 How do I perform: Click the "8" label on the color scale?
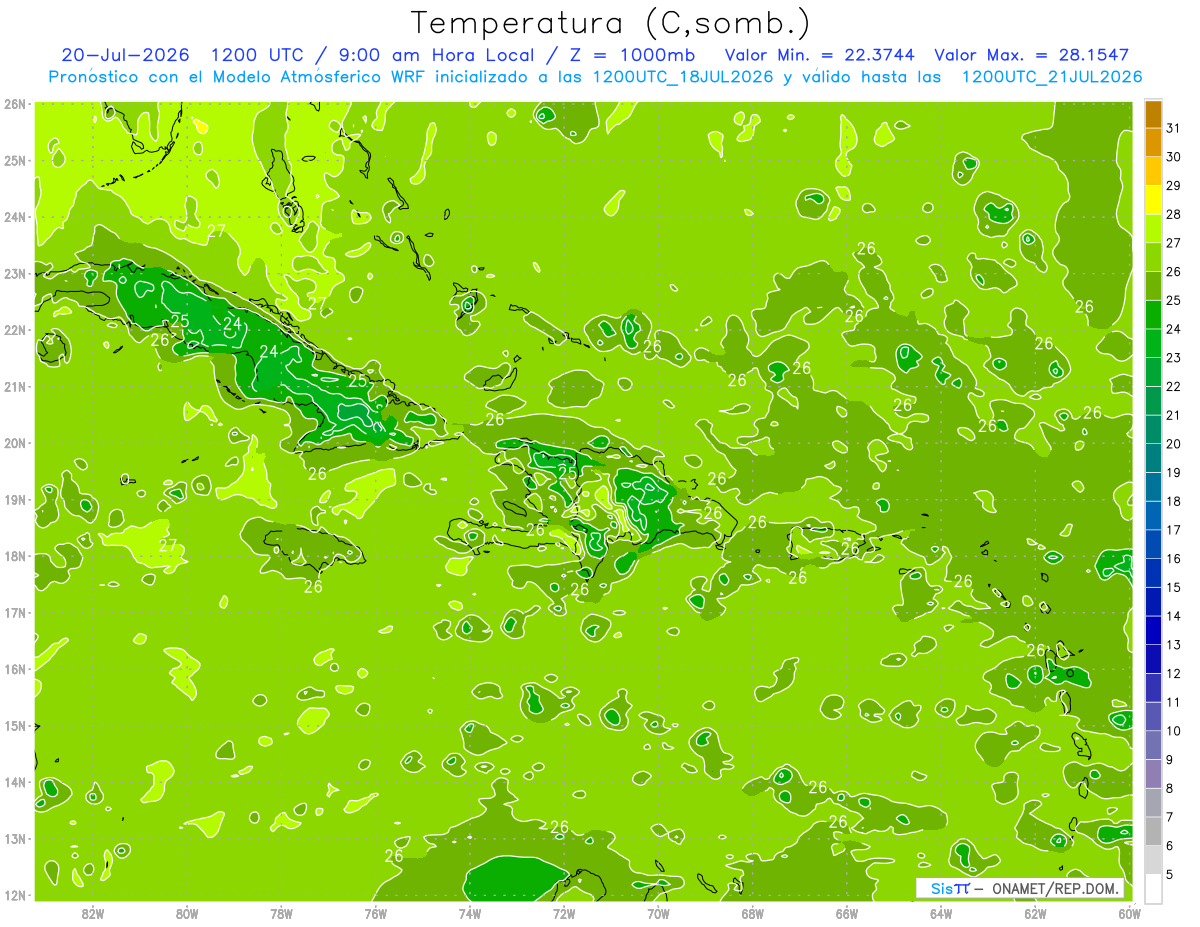[x=1170, y=788]
